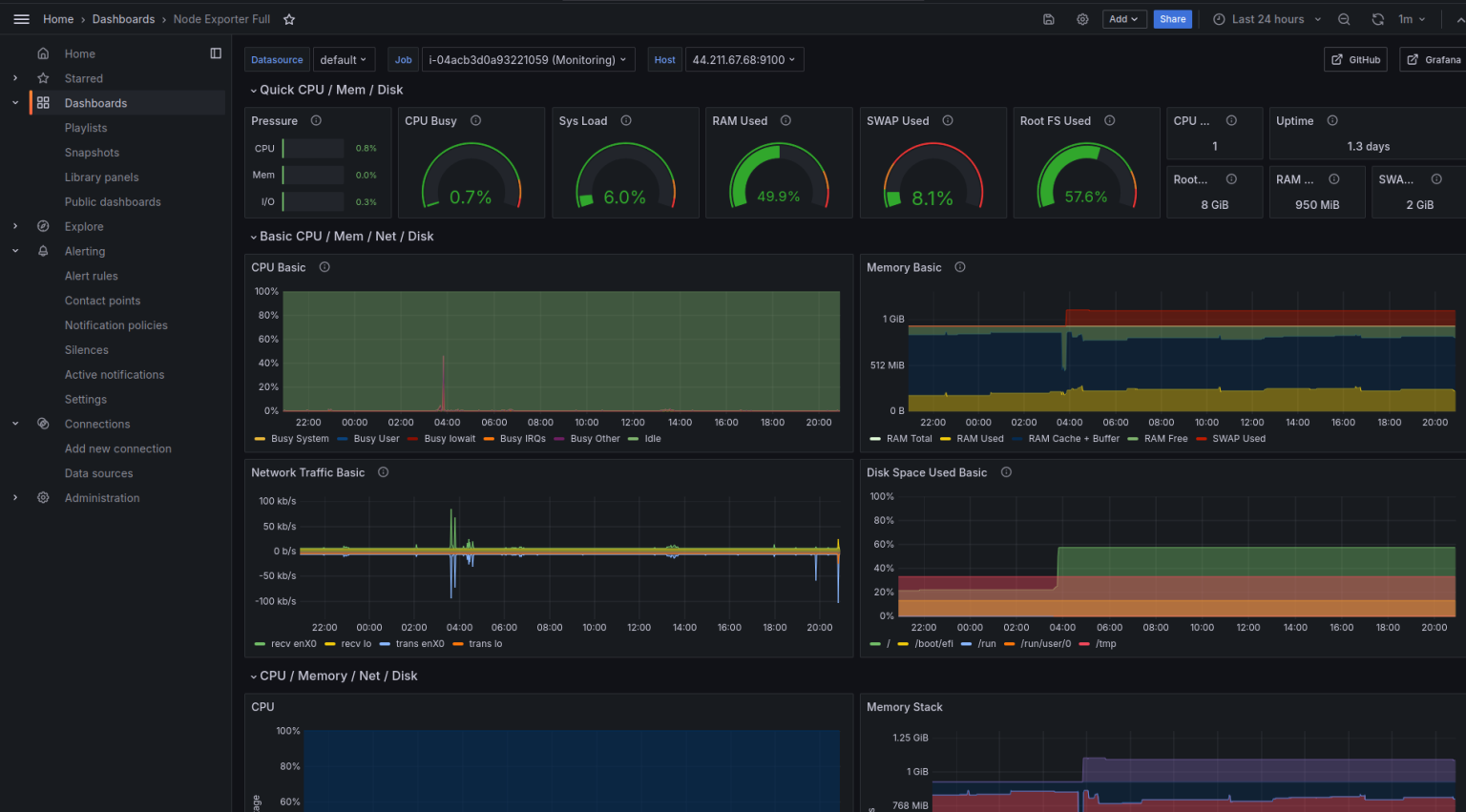Open the Last 24 hours time picker

(x=1266, y=19)
